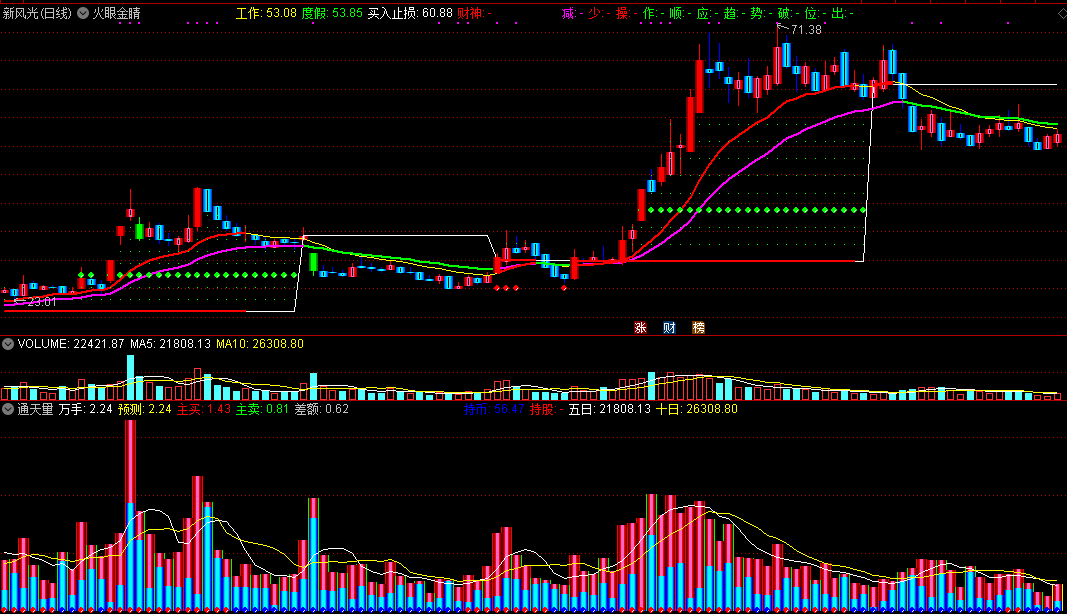The width and height of the screenshot is (1067, 614).
Task: Click the green 主卖: 0.81 value
Action: [x=262, y=409]
